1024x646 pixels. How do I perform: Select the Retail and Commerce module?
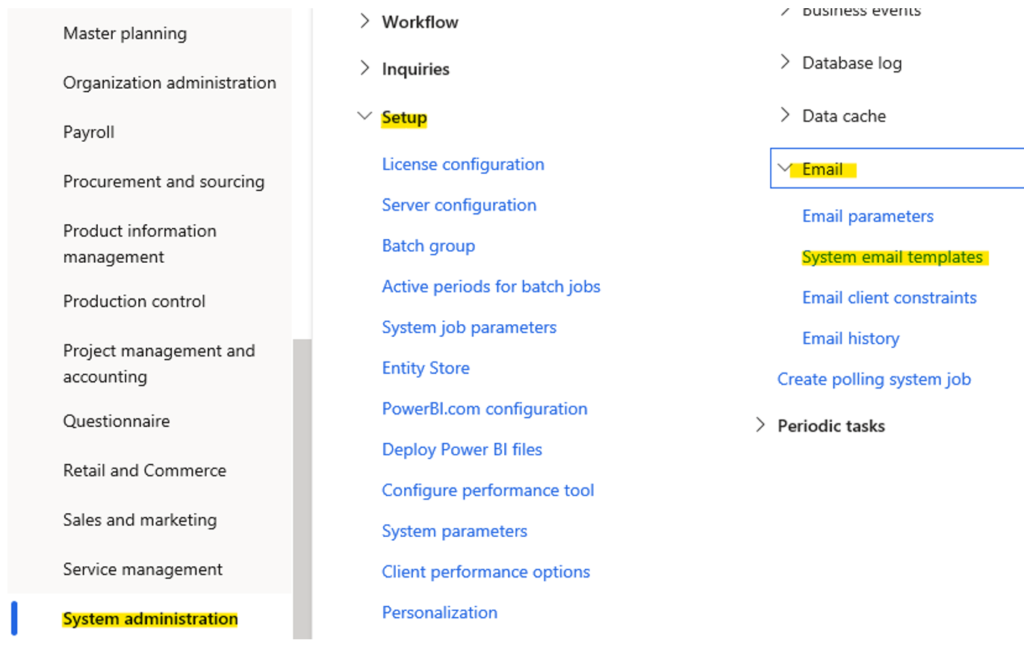(144, 470)
